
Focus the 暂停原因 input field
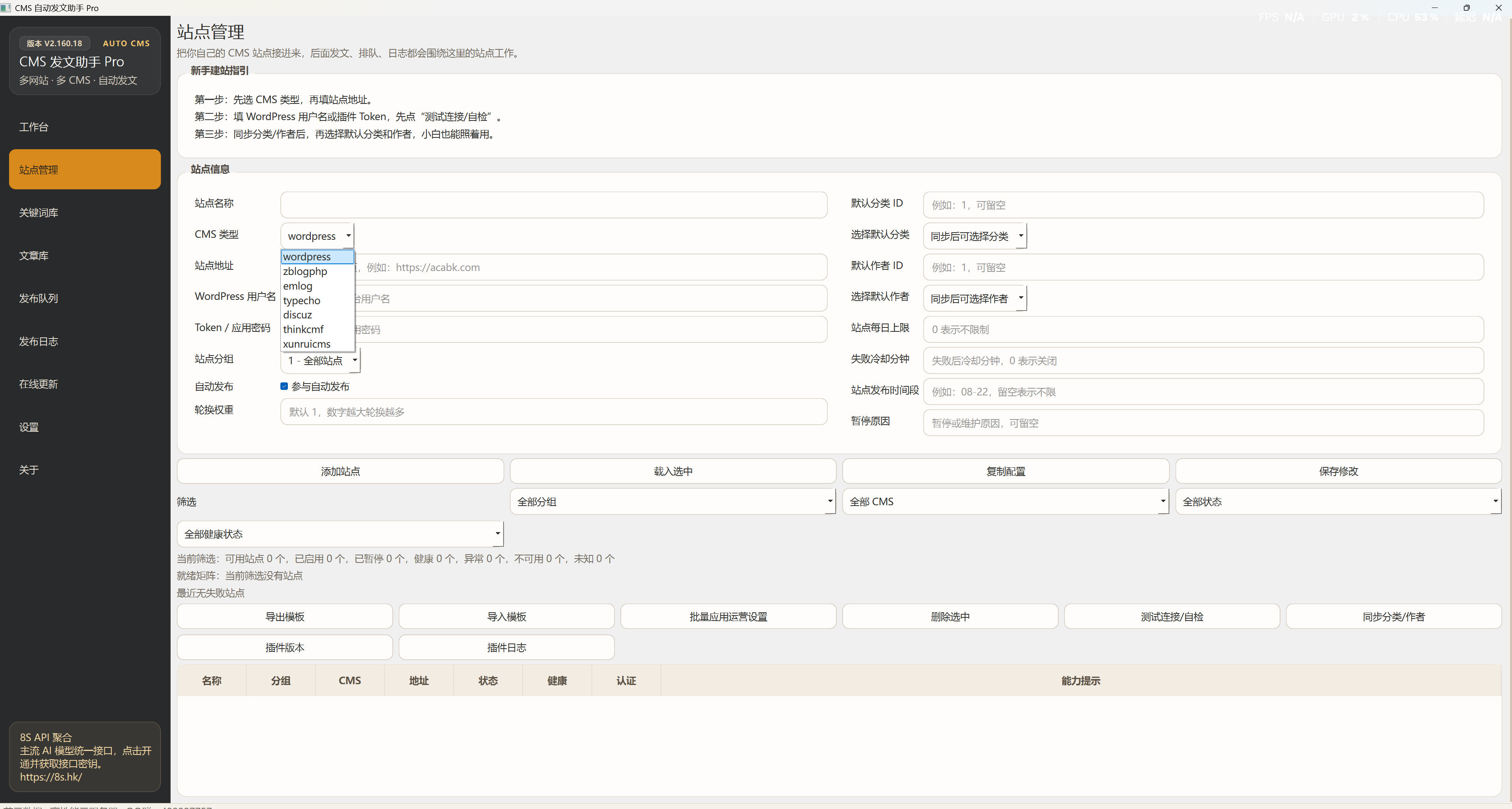pyautogui.click(x=1203, y=423)
